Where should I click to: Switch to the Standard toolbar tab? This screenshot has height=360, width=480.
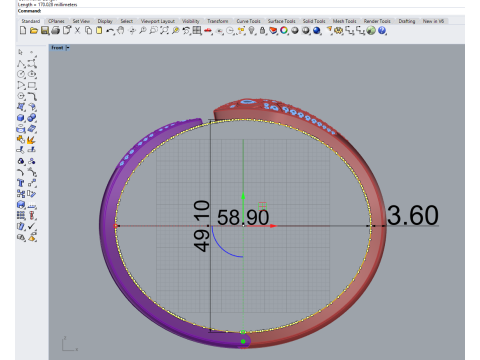[x=31, y=21]
